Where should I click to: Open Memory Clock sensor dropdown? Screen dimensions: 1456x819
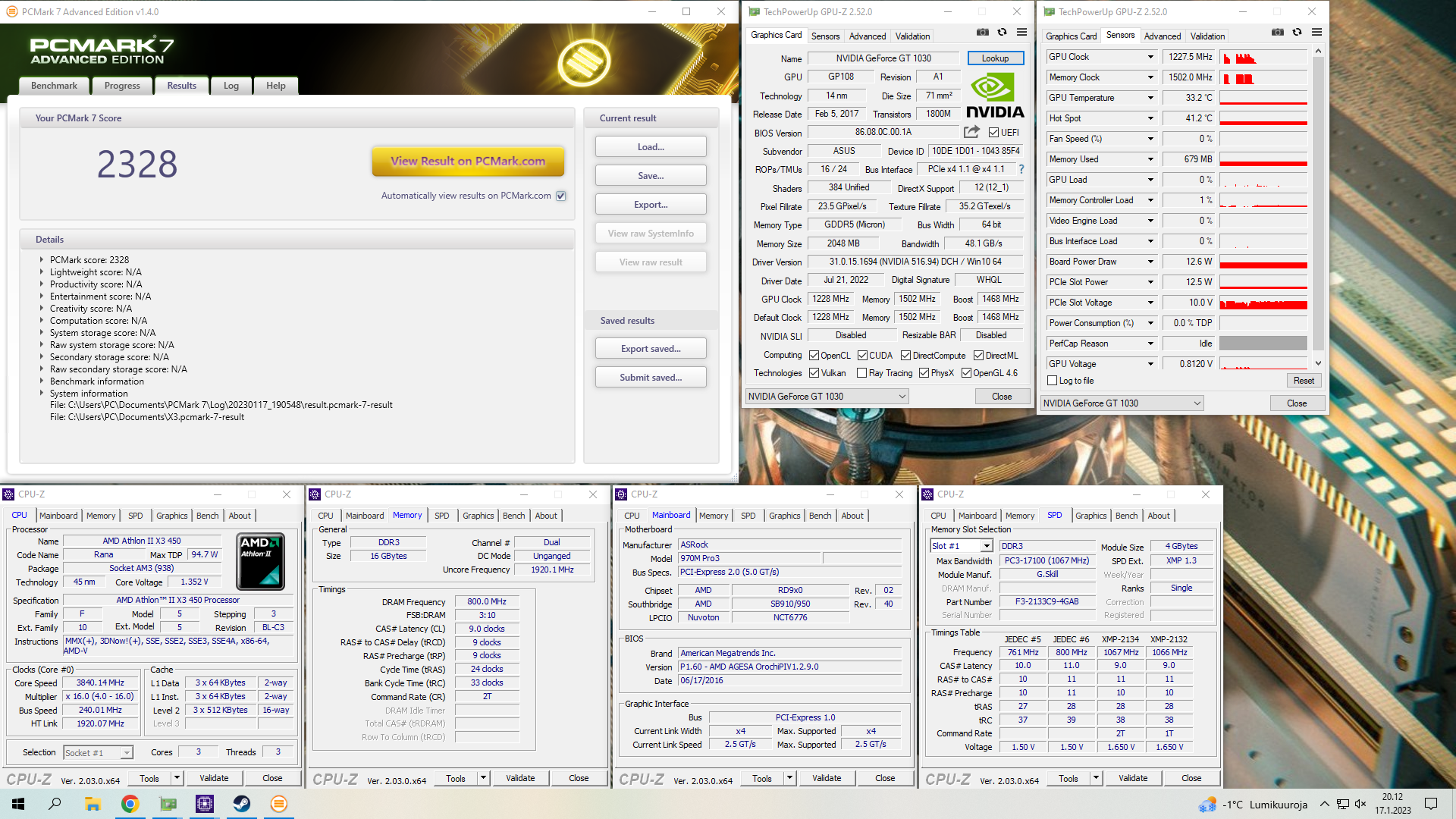1150,77
